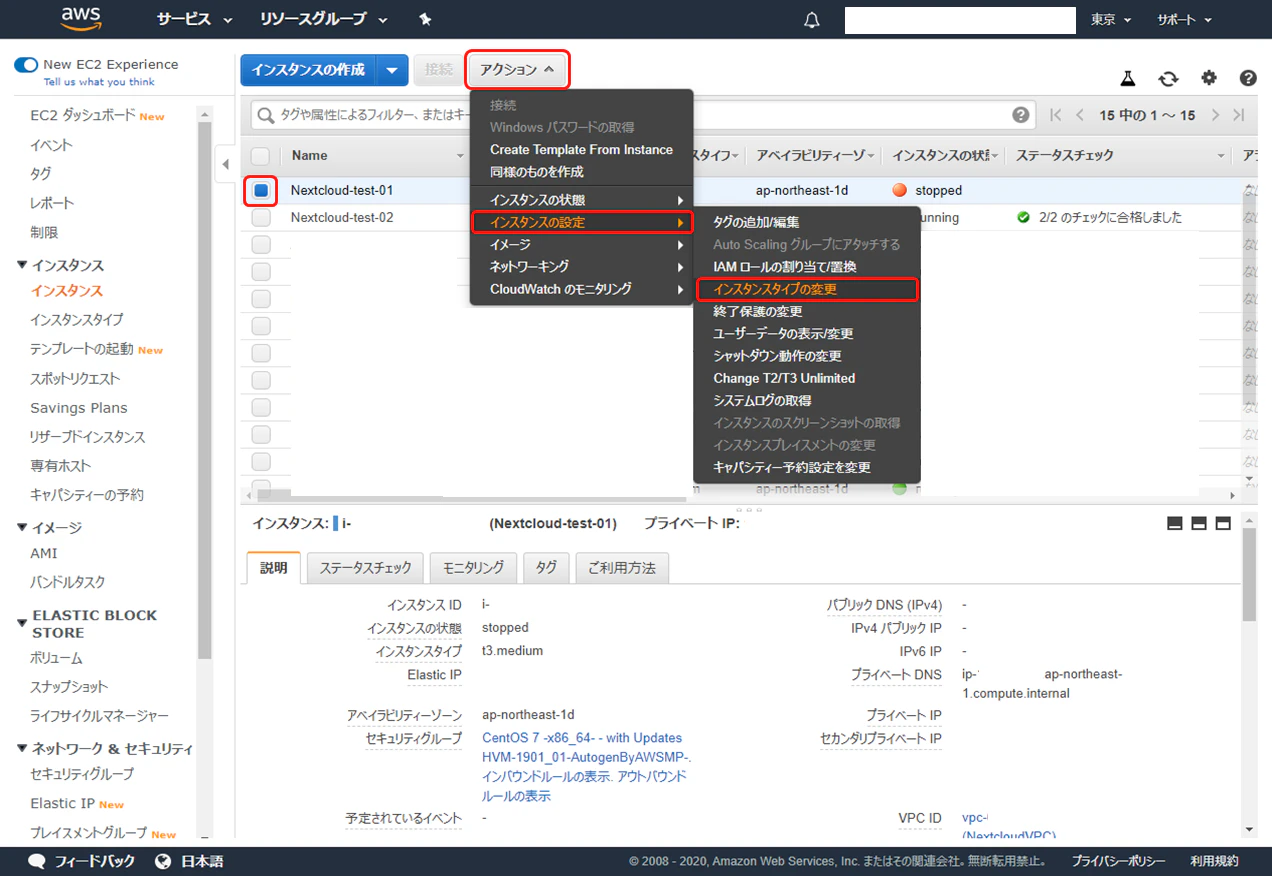Open the サービス dropdown

click(194, 19)
